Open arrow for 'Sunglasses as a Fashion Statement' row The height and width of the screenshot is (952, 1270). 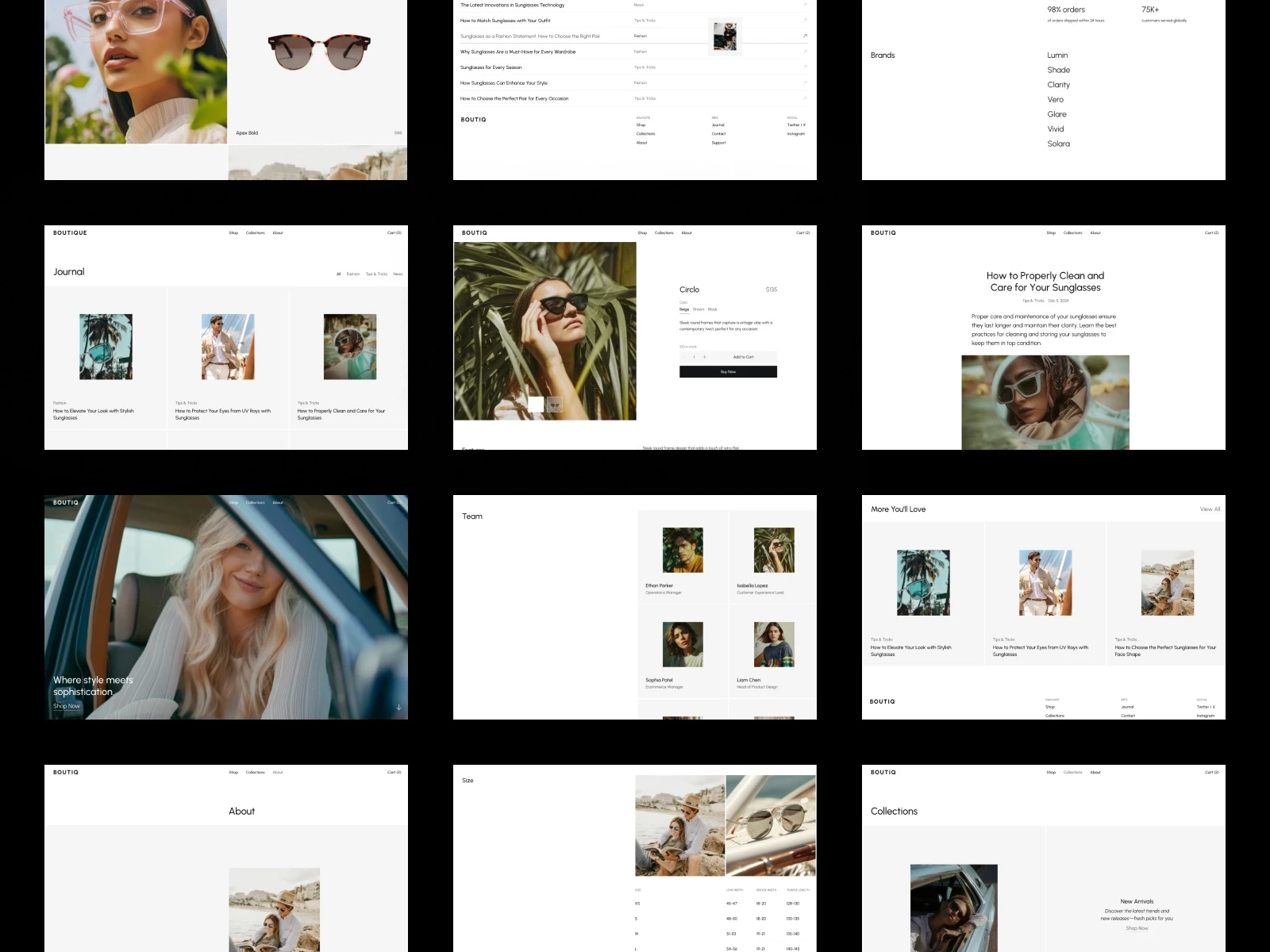[805, 36]
